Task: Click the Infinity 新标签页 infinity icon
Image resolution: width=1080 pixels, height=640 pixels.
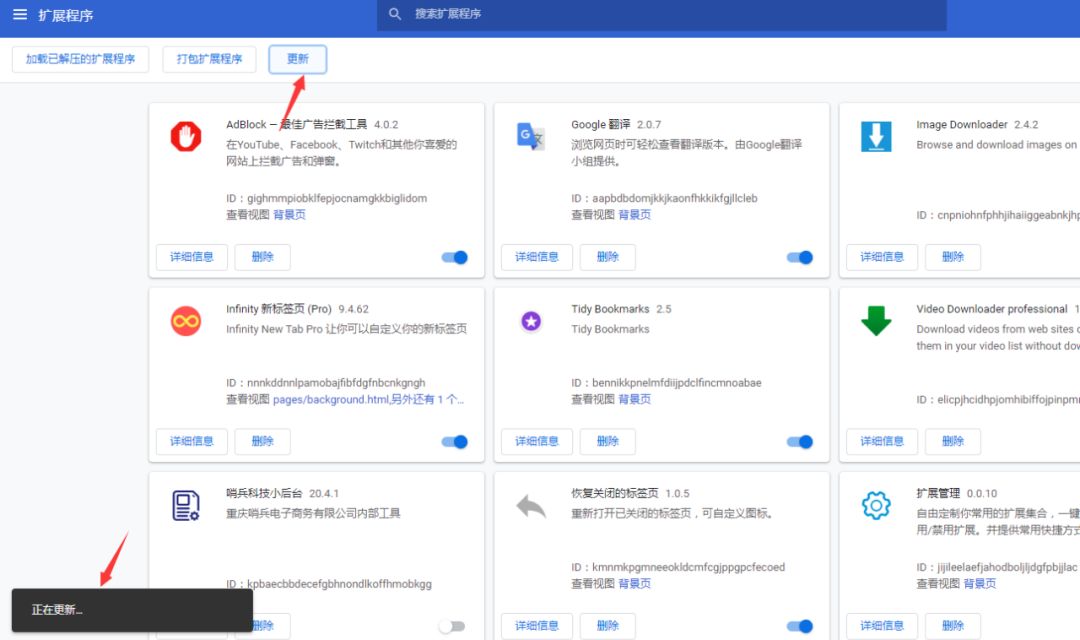Action: click(x=186, y=321)
